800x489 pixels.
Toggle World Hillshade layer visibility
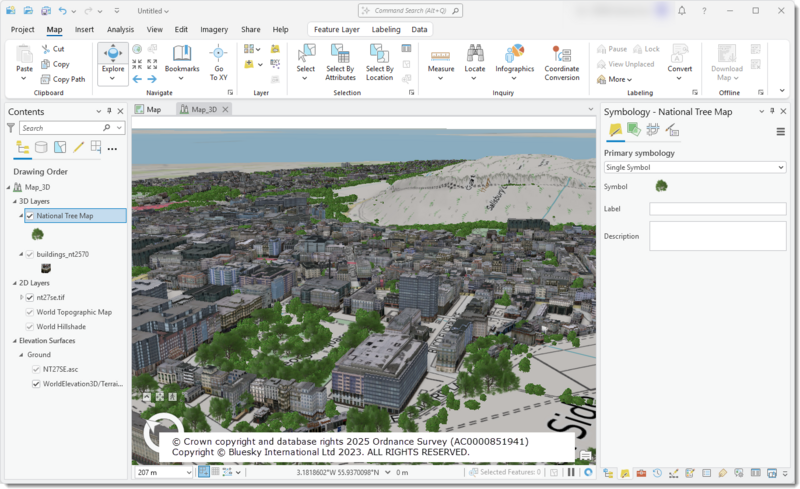pos(29,326)
